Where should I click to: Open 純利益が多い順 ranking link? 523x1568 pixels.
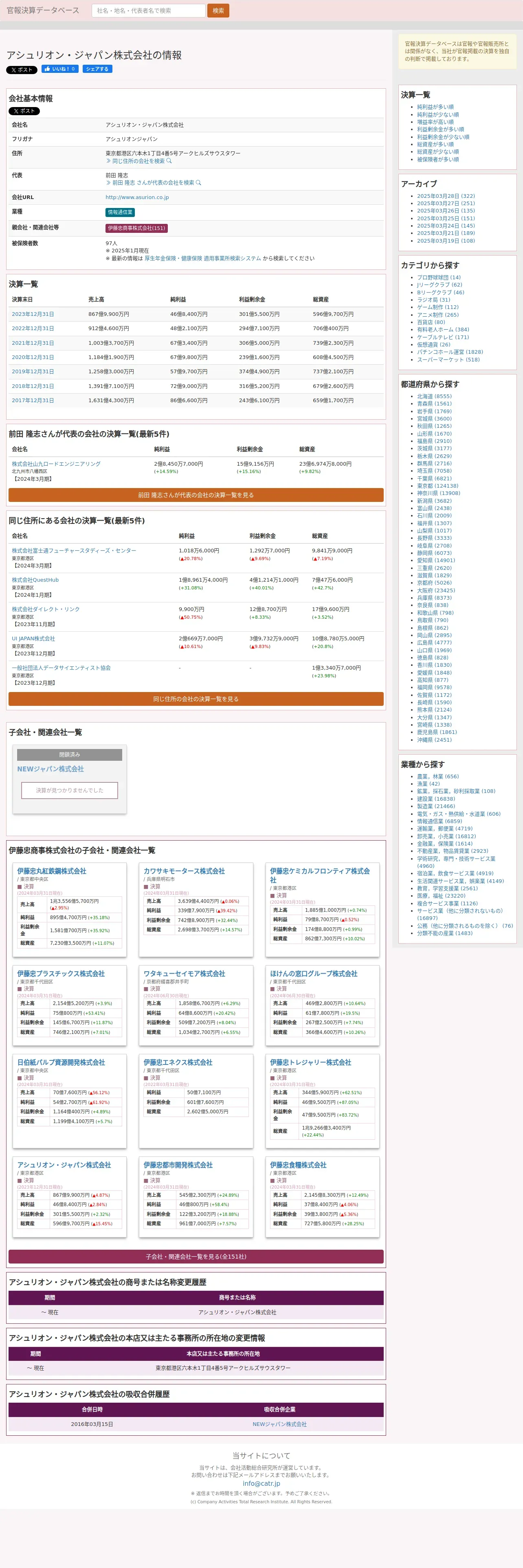435,107
